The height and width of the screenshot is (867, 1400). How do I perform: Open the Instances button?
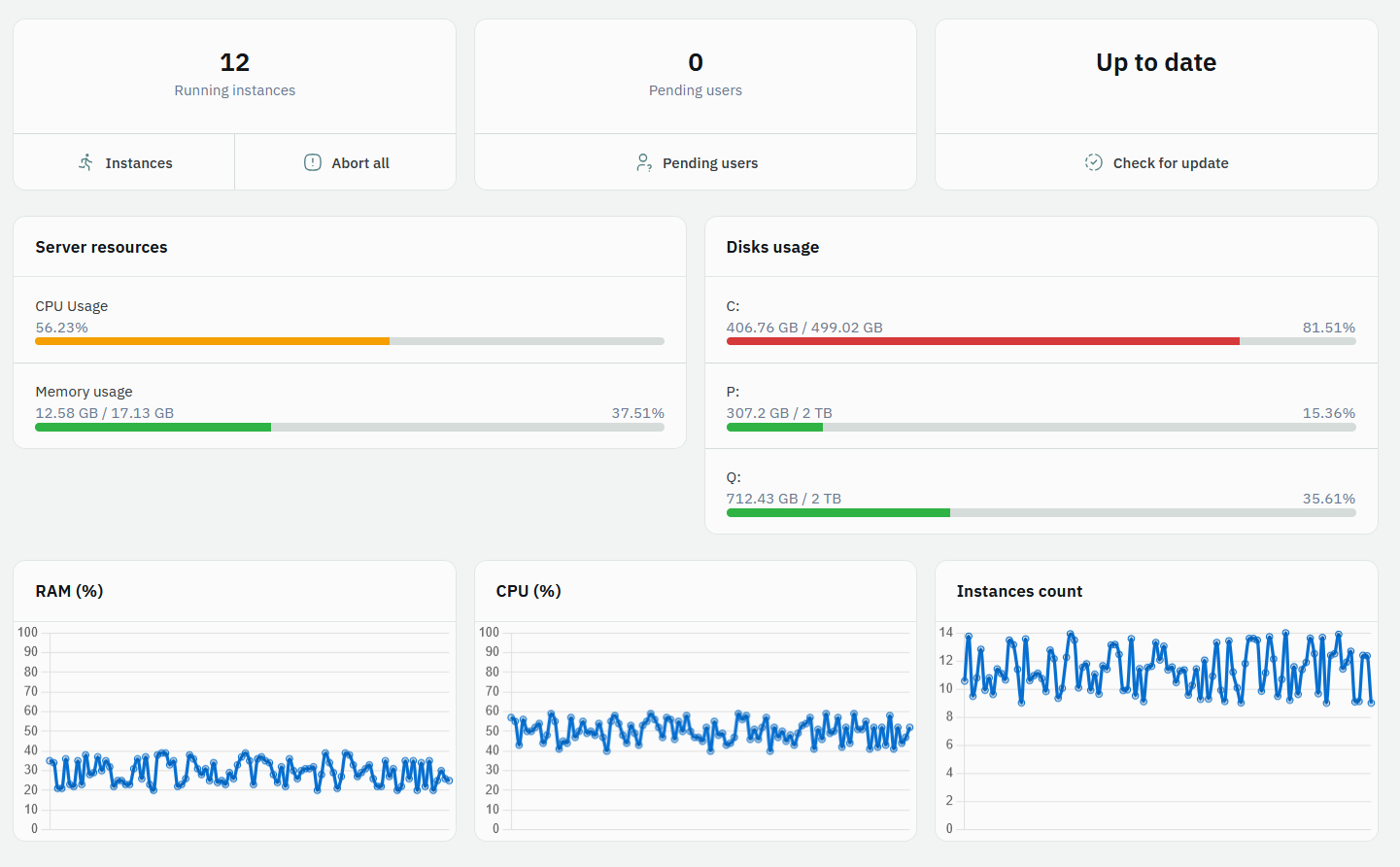pyautogui.click(x=124, y=162)
